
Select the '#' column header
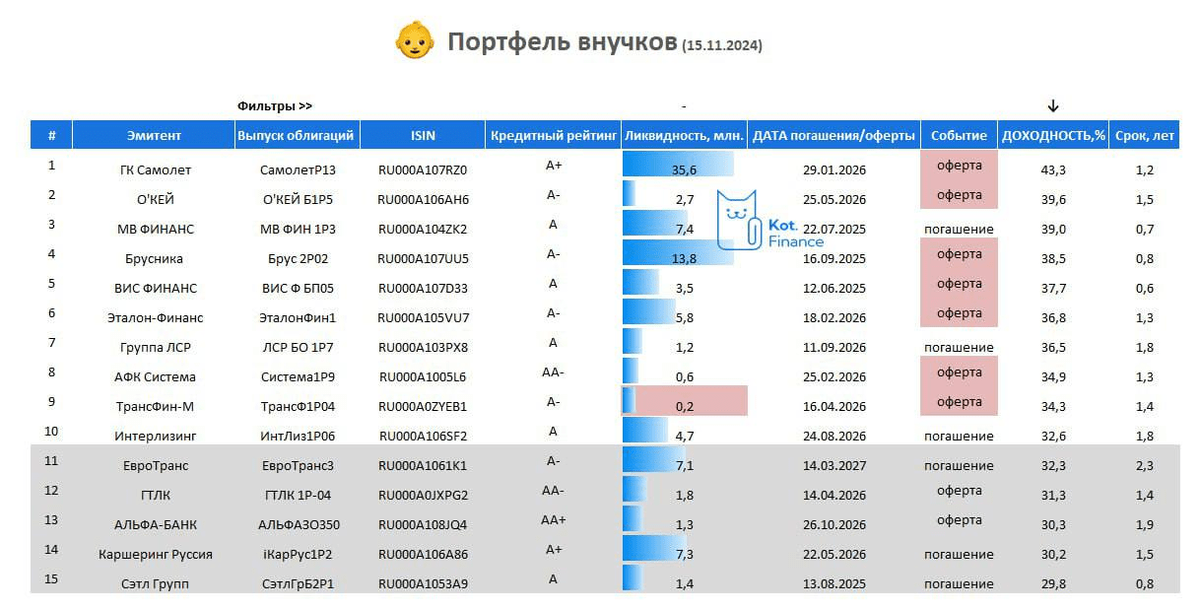pos(51,136)
